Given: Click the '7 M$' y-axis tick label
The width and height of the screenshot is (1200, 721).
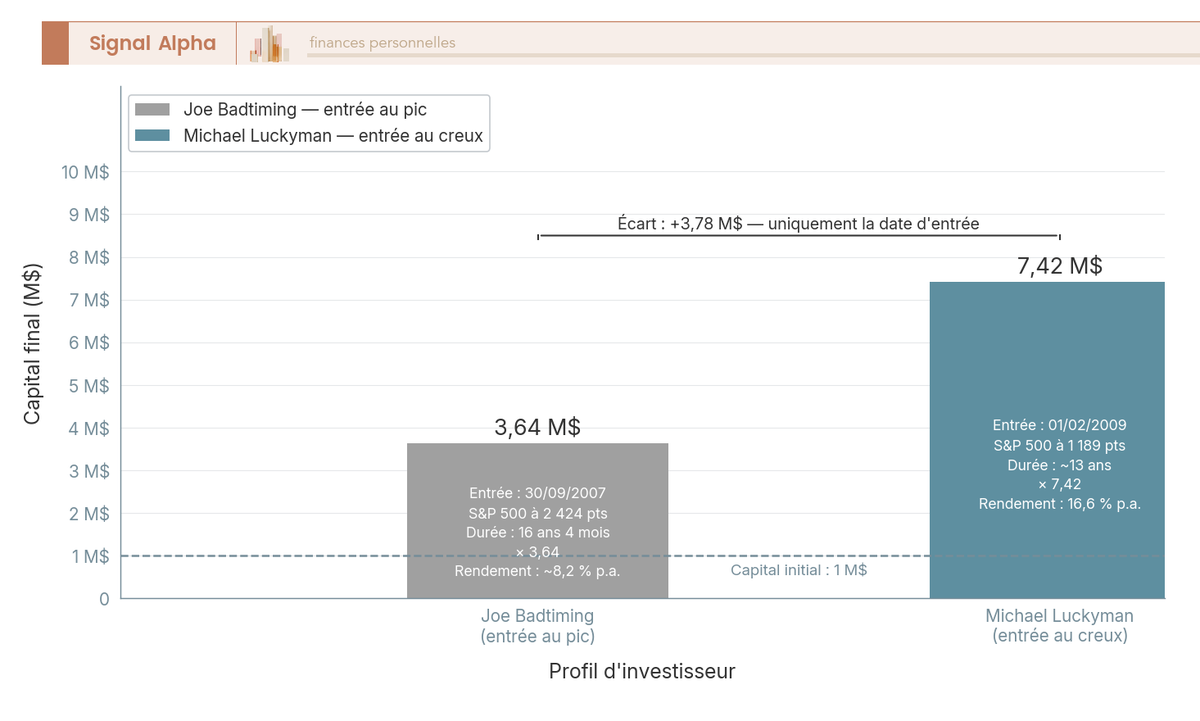Looking at the screenshot, I should (90, 300).
